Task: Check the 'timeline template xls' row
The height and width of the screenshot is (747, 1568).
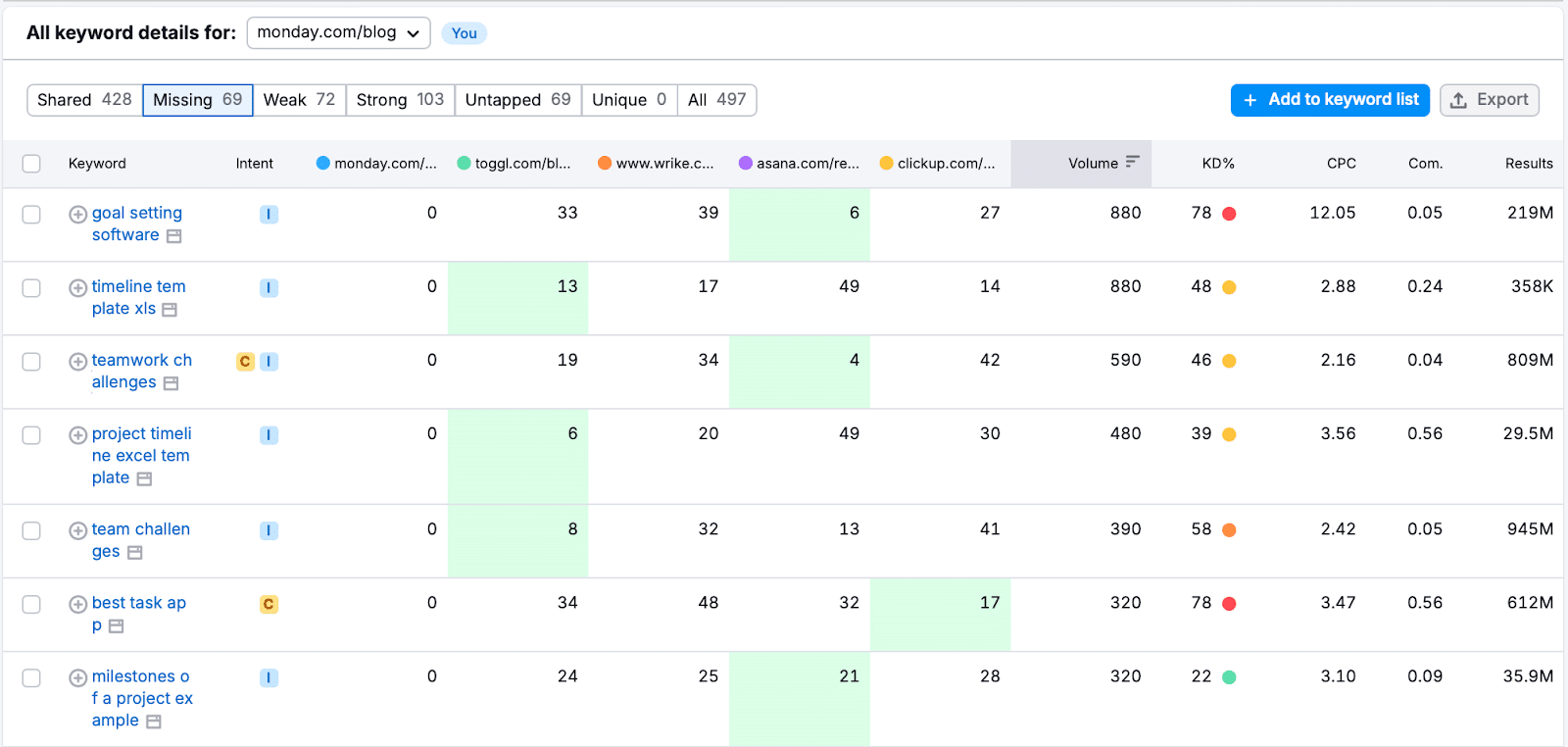Action: (31, 287)
